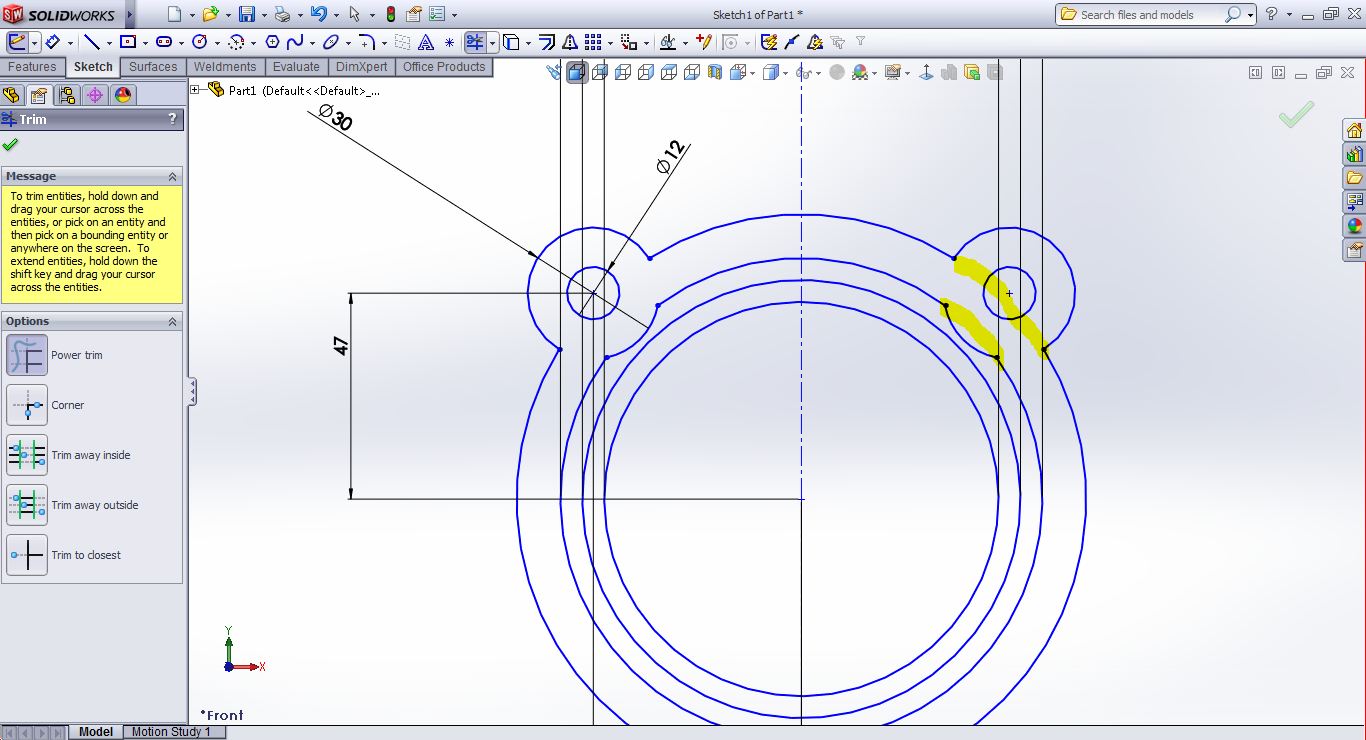Collapse the Message section
This screenshot has width=1366, height=740.
(172, 176)
